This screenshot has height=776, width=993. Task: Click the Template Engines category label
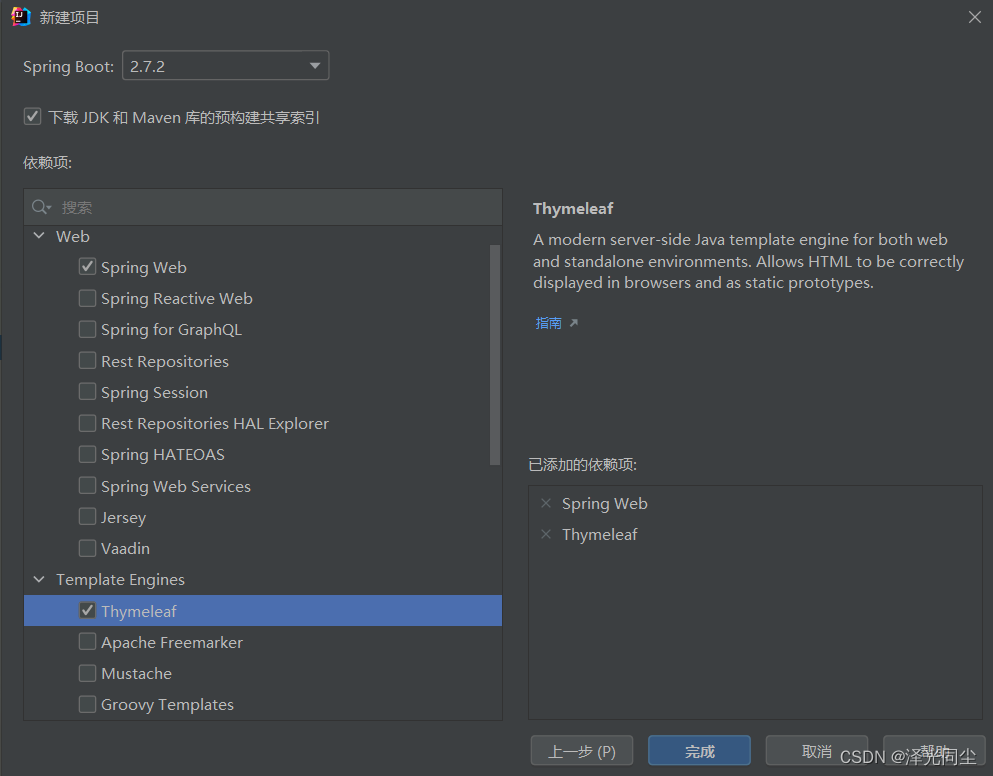(x=120, y=580)
